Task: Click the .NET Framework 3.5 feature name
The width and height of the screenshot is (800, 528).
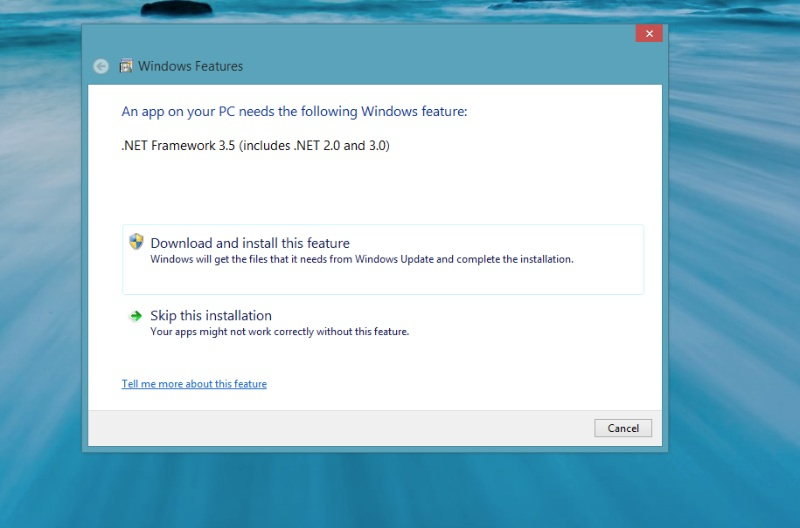Action: [255, 145]
